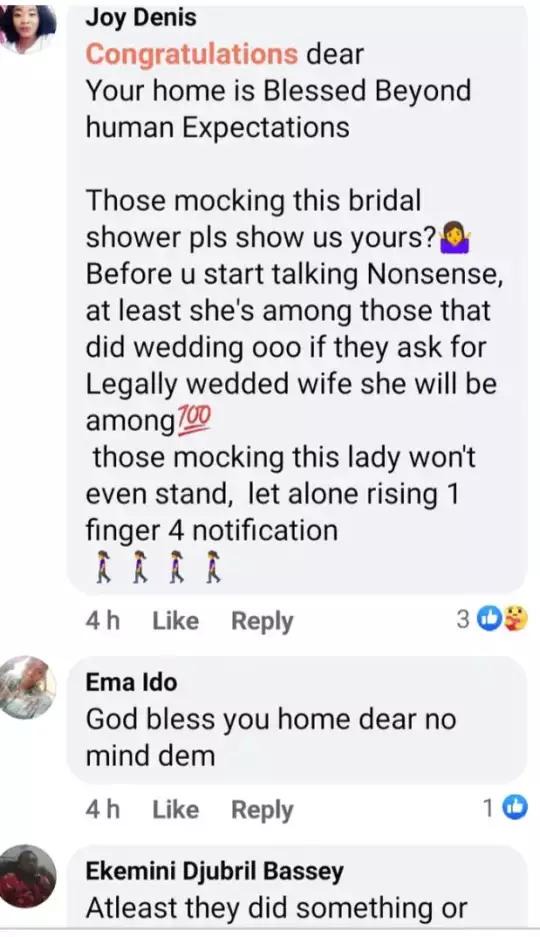Reply to Joy Denis's comment

click(x=262, y=621)
